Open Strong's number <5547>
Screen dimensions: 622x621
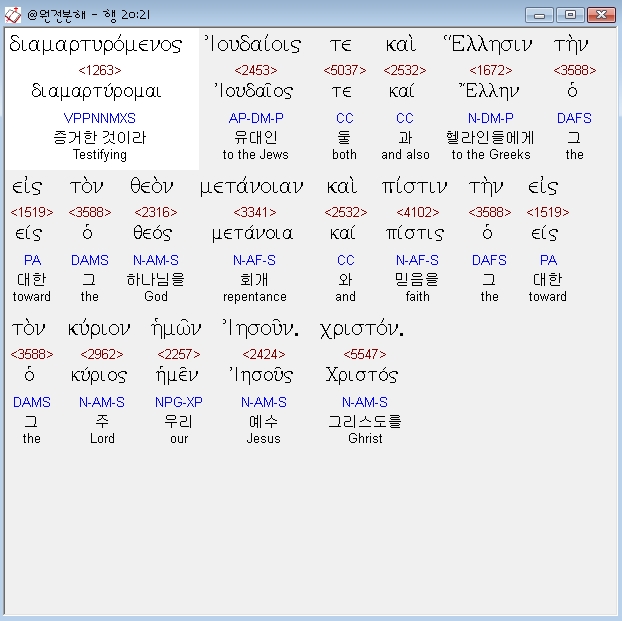(365, 354)
